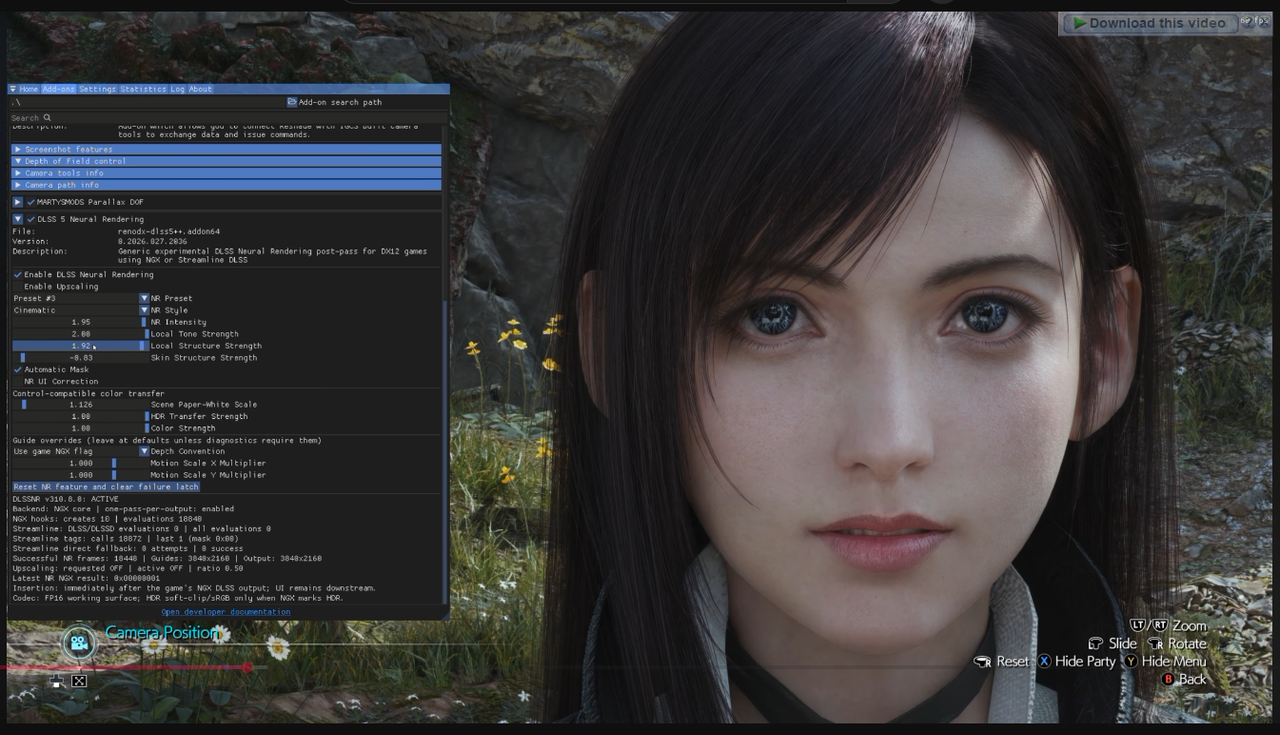Screen dimensions: 1280x735
Task: Click the red marker on the camera timeline
Action: coord(247,667)
